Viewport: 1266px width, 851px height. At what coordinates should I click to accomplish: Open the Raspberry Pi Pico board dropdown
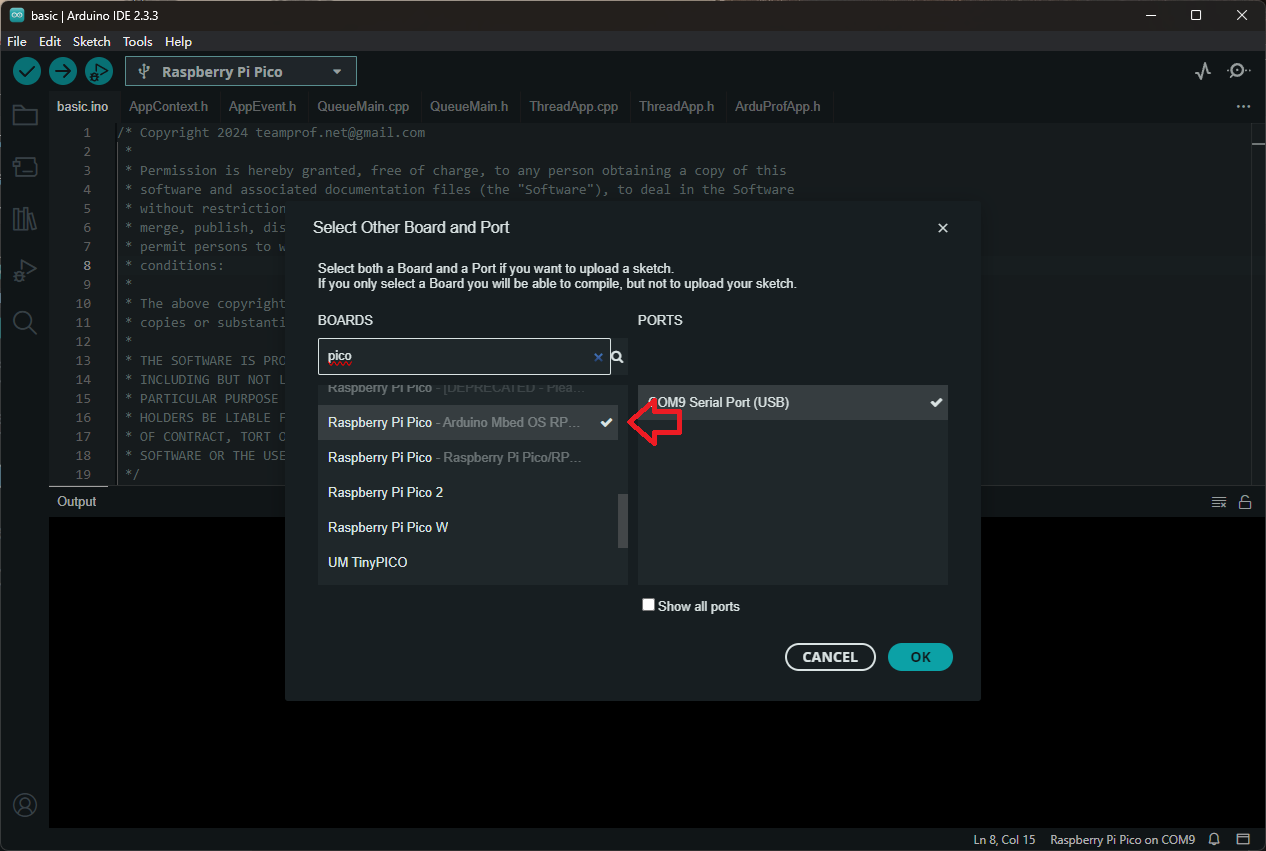[x=240, y=72]
